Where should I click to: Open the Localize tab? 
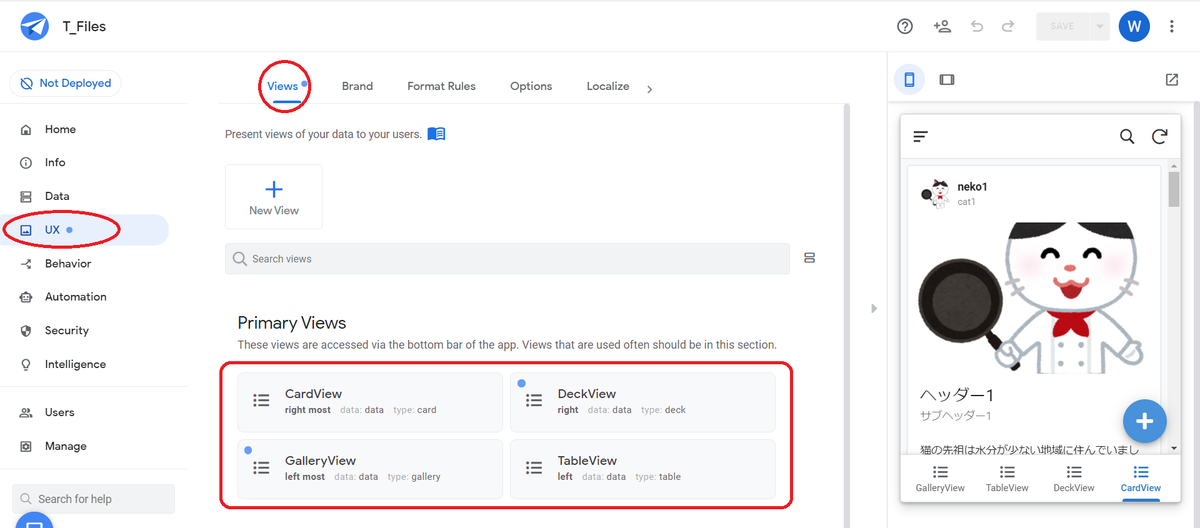(608, 86)
